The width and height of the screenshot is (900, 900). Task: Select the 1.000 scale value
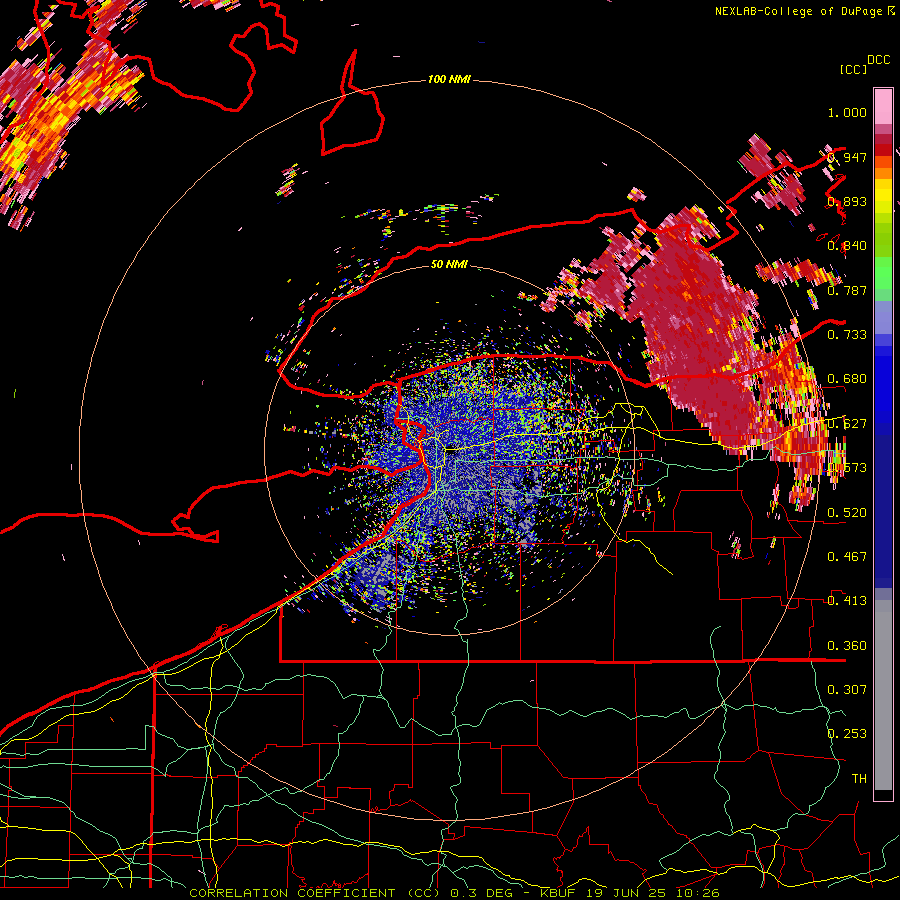[847, 112]
